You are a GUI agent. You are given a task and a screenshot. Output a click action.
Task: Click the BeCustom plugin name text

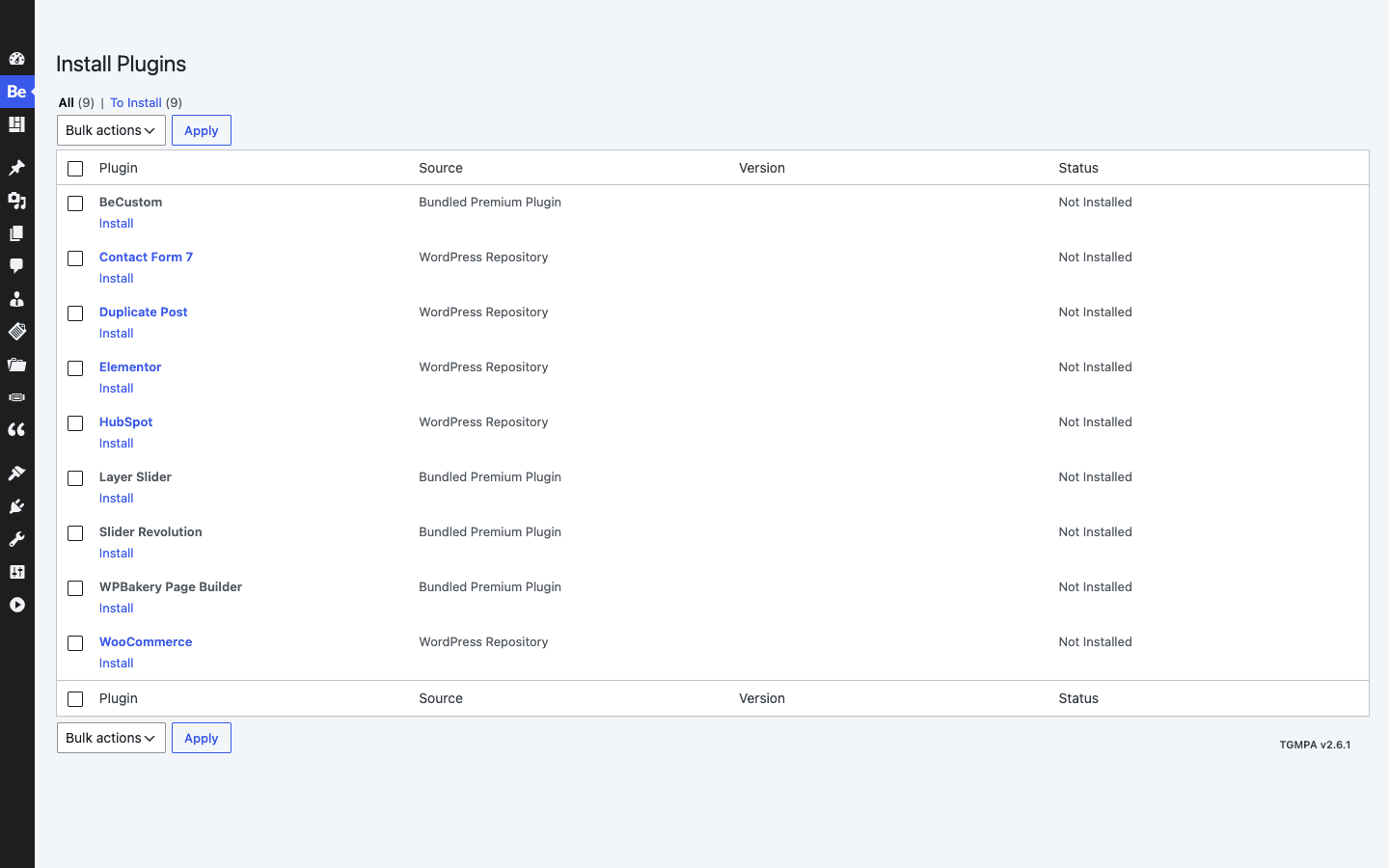tap(131, 202)
